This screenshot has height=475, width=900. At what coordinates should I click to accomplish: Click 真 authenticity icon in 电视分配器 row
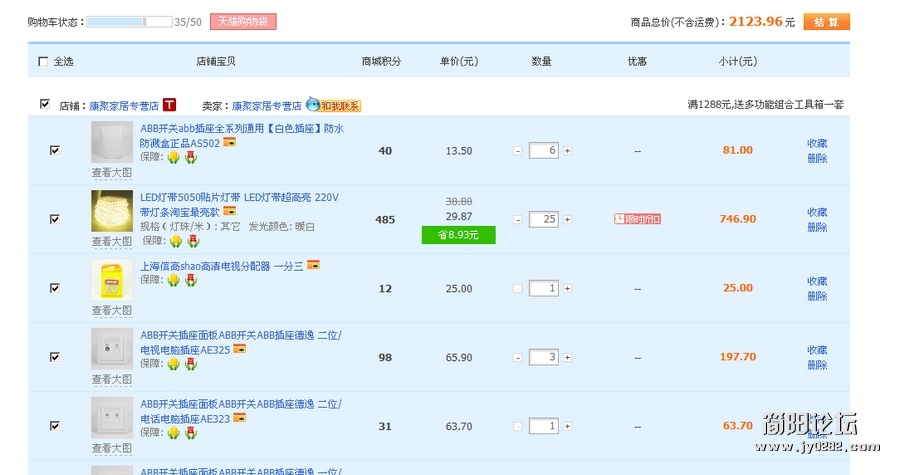[191, 280]
